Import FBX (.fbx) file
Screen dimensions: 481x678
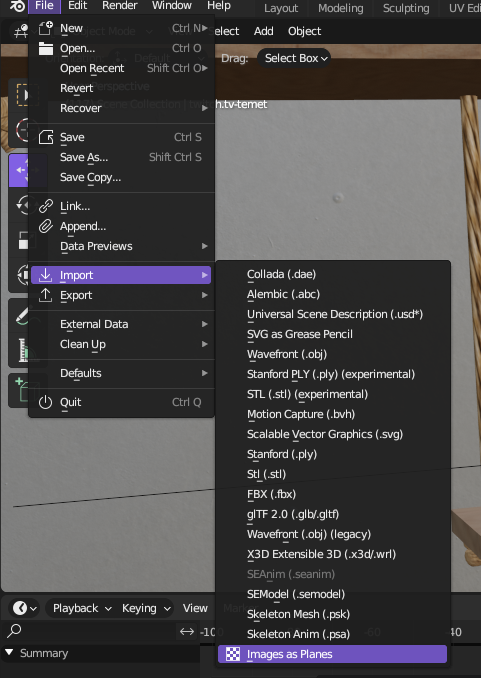pyautogui.click(x=333, y=494)
